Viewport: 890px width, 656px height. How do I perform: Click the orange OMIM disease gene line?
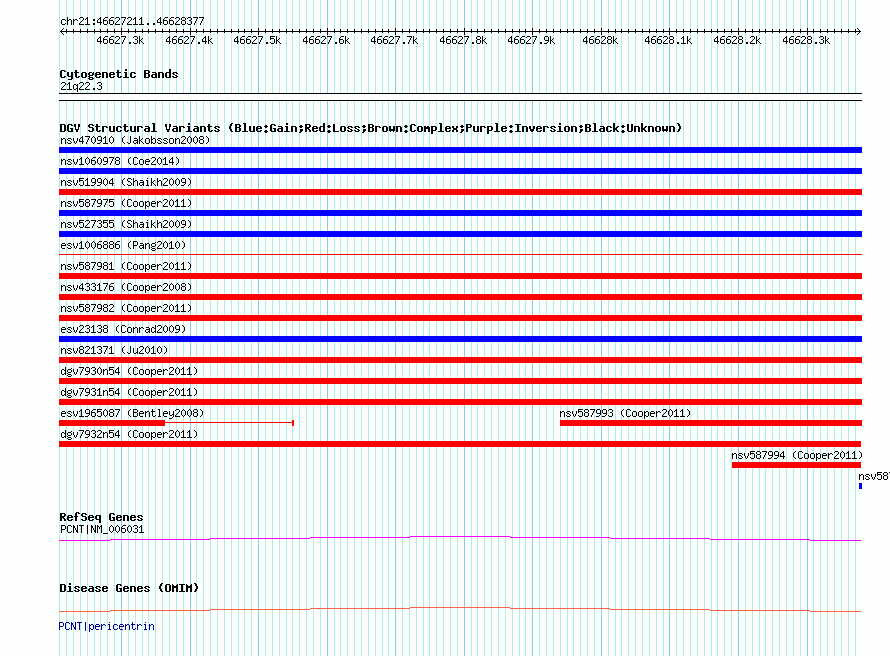pos(460,609)
